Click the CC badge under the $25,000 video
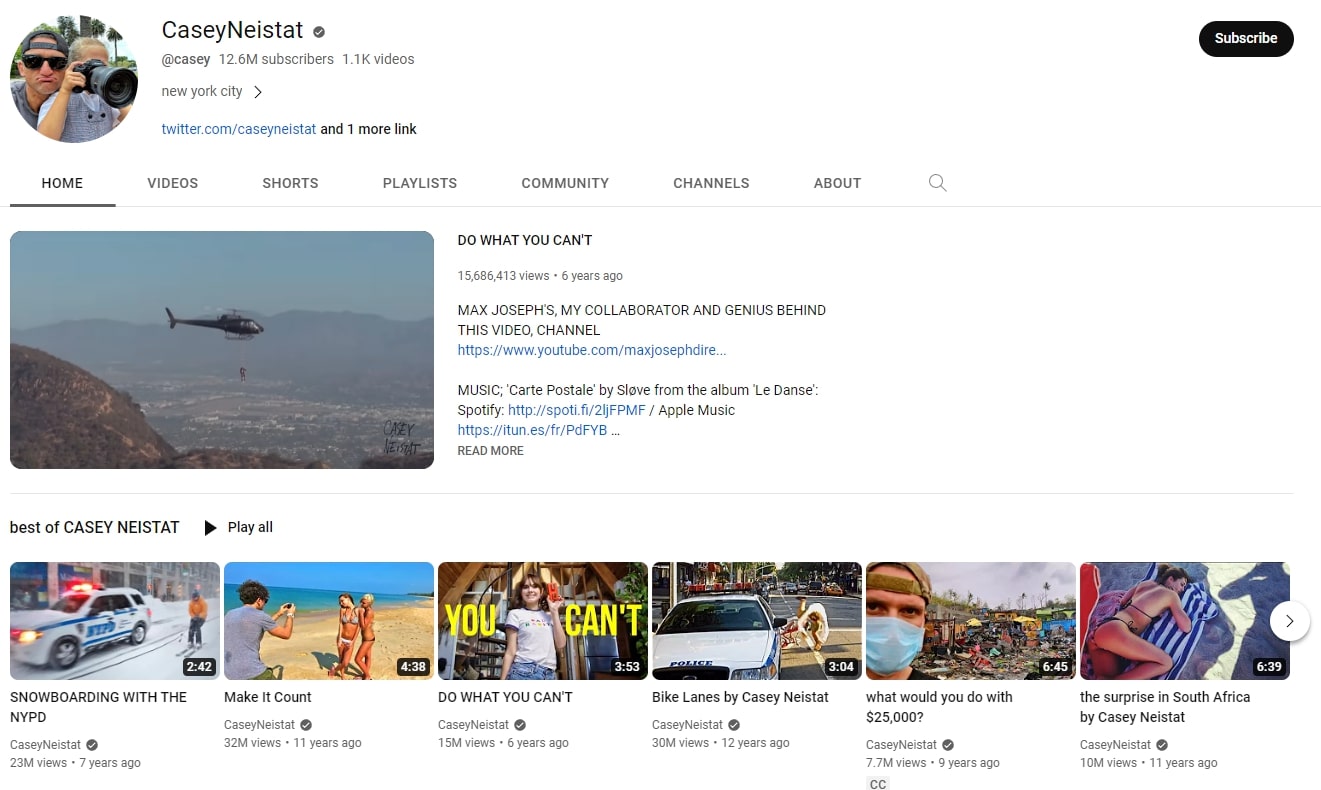This screenshot has height=790, width=1321. (878, 784)
